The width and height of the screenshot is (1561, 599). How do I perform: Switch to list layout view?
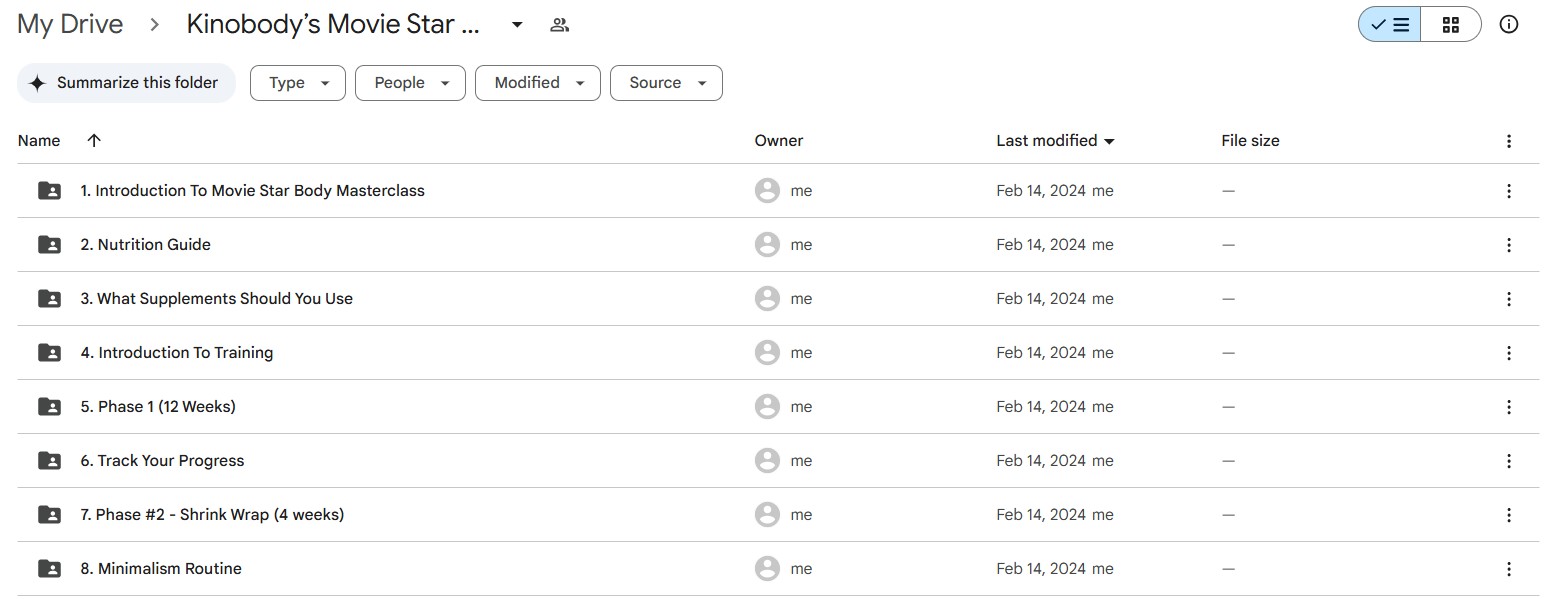click(x=1389, y=25)
